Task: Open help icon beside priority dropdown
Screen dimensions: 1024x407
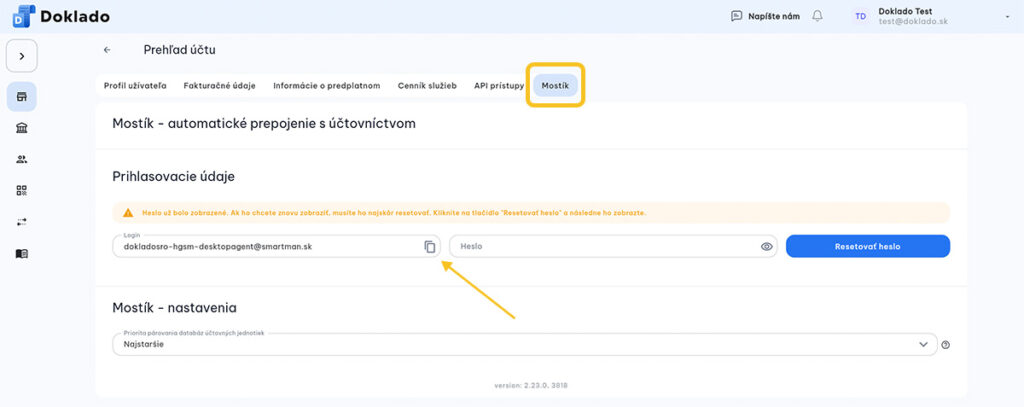Action: coord(946,345)
